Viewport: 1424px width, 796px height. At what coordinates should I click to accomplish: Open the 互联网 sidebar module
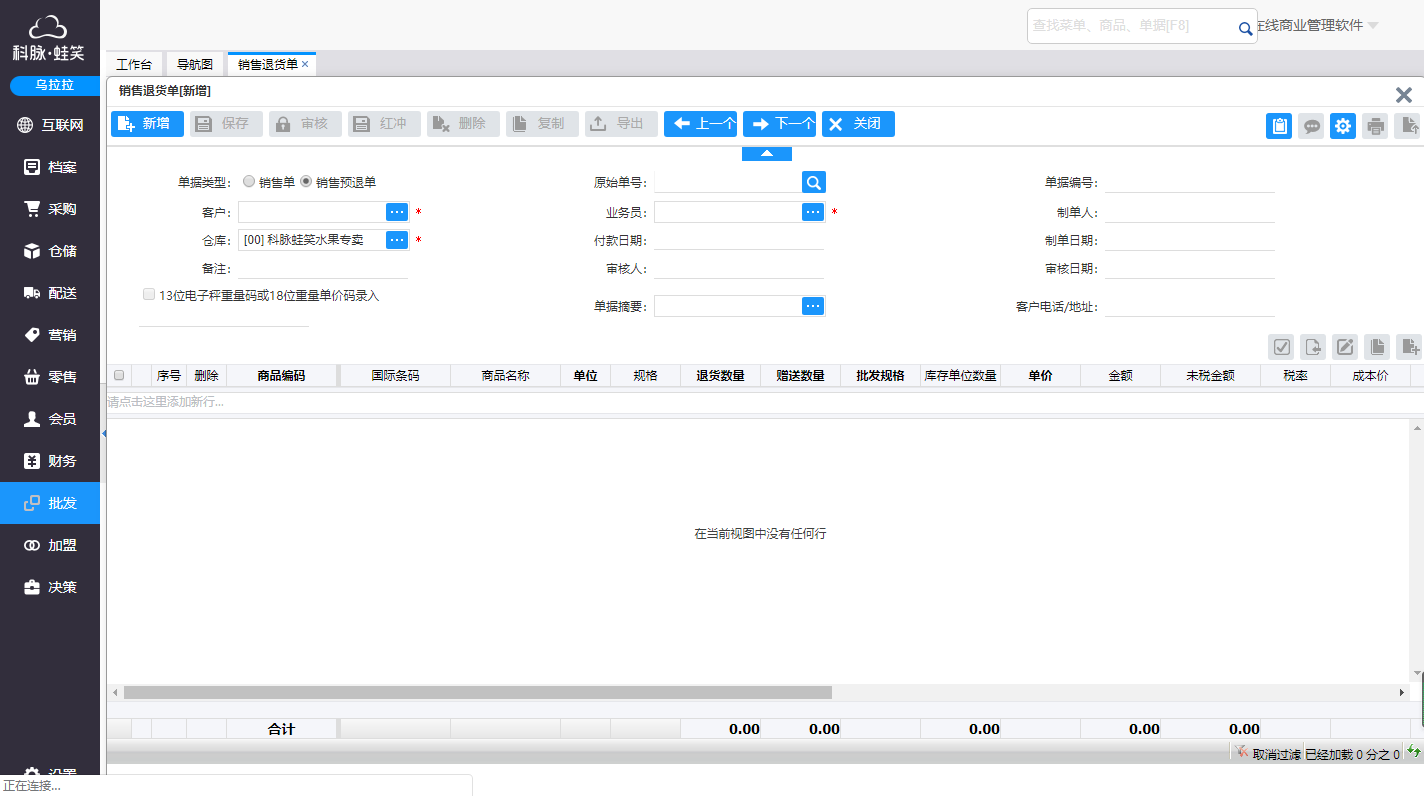50,125
